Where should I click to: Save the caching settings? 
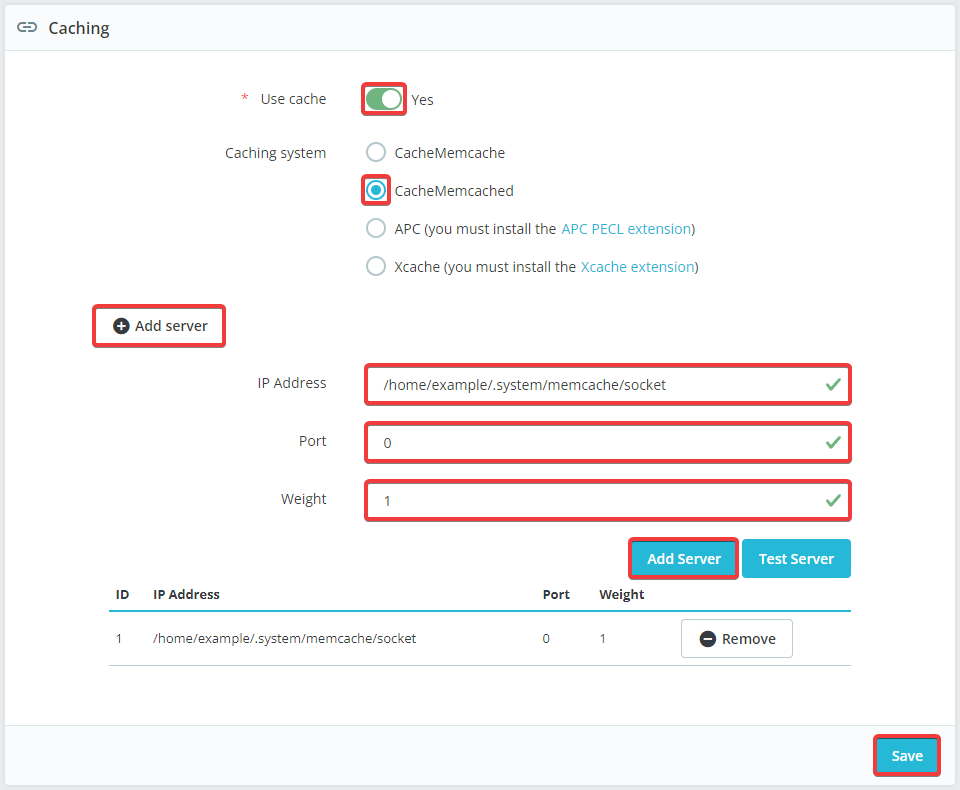click(x=907, y=756)
